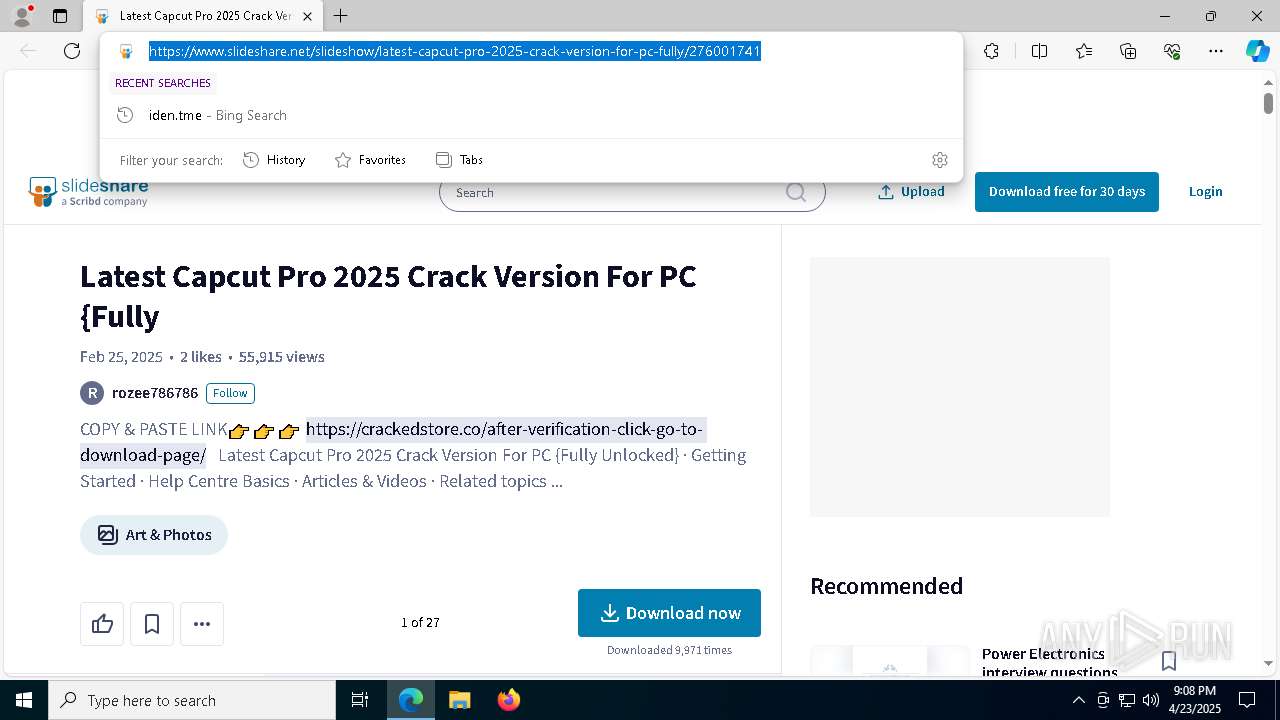The width and height of the screenshot is (1280, 720).
Task: Go to the SlideShare home logo
Action: pos(89,191)
